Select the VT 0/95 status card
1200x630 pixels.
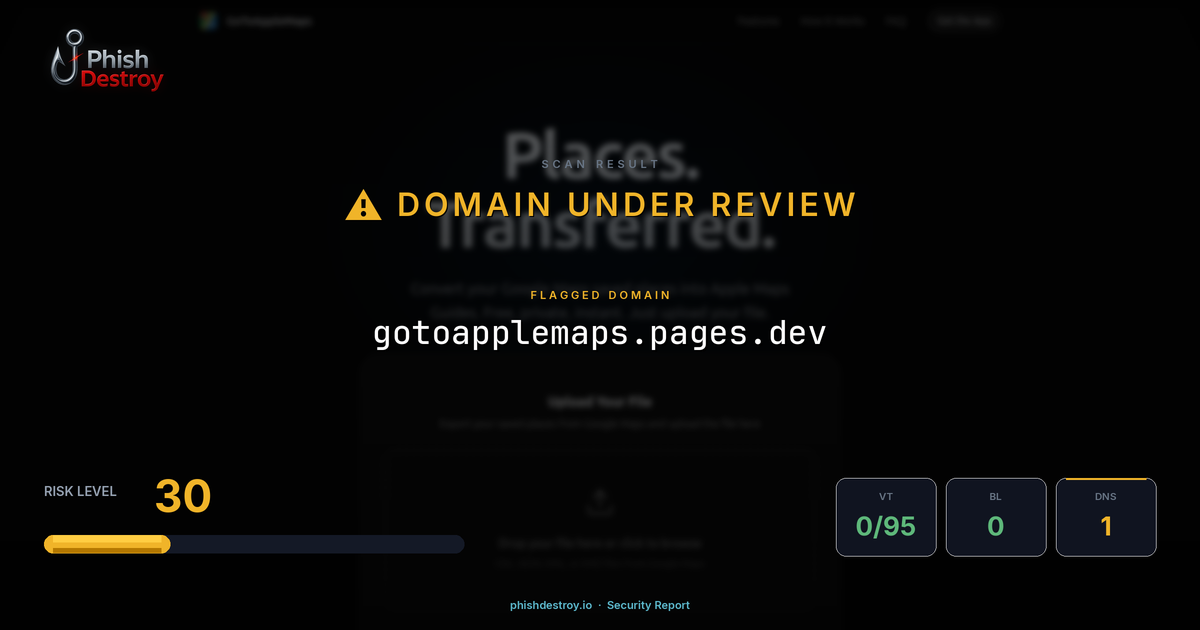(886, 517)
